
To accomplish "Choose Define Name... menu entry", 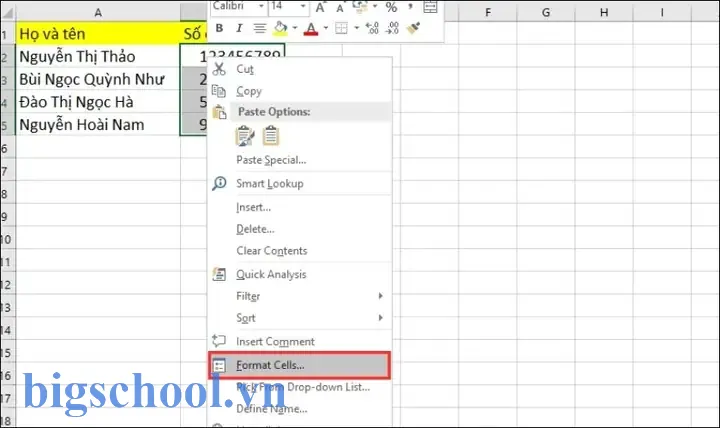I will [x=300, y=409].
